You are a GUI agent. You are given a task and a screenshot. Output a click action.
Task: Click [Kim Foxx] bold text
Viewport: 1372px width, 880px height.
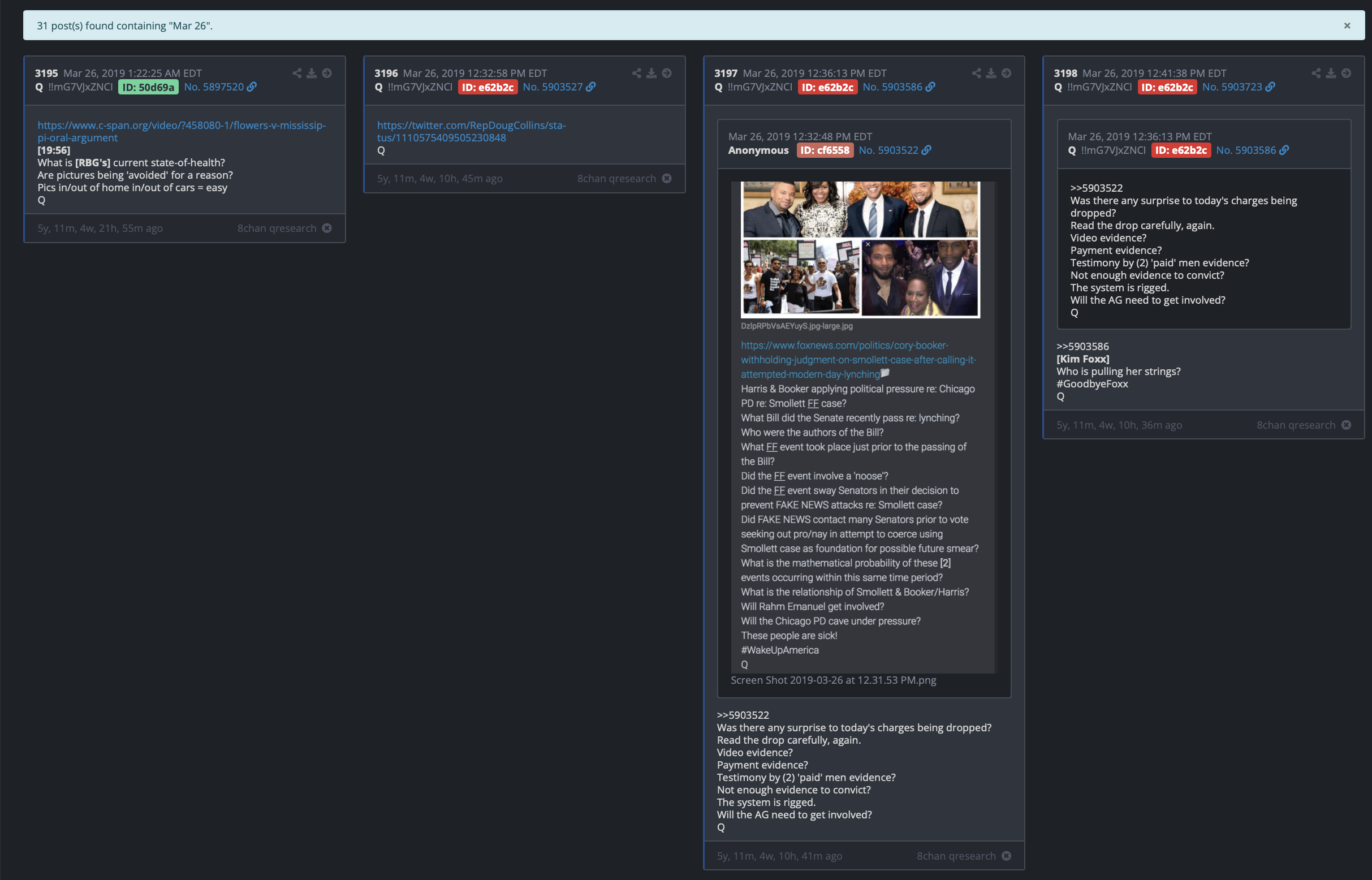1083,359
